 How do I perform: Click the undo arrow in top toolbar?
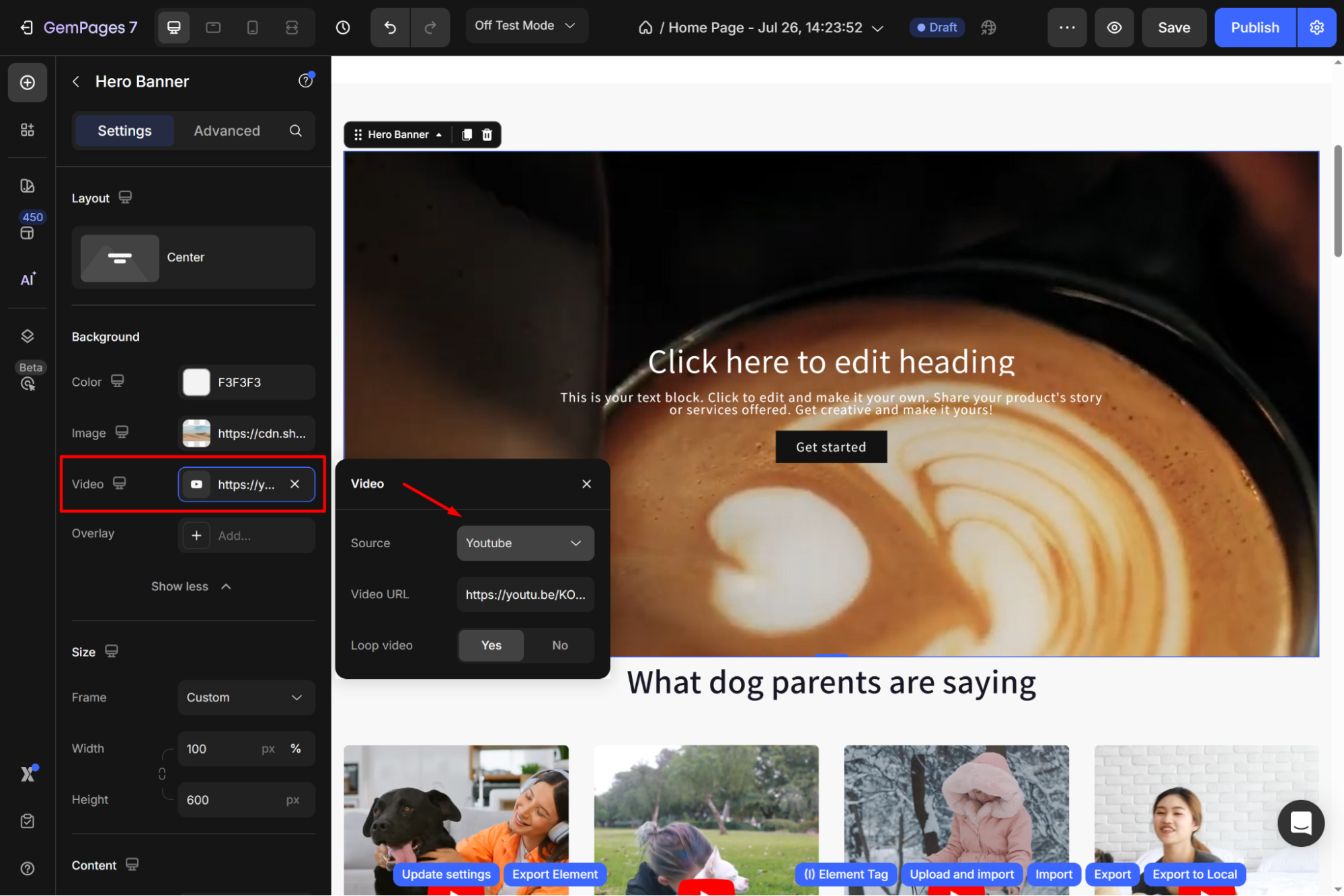(390, 28)
